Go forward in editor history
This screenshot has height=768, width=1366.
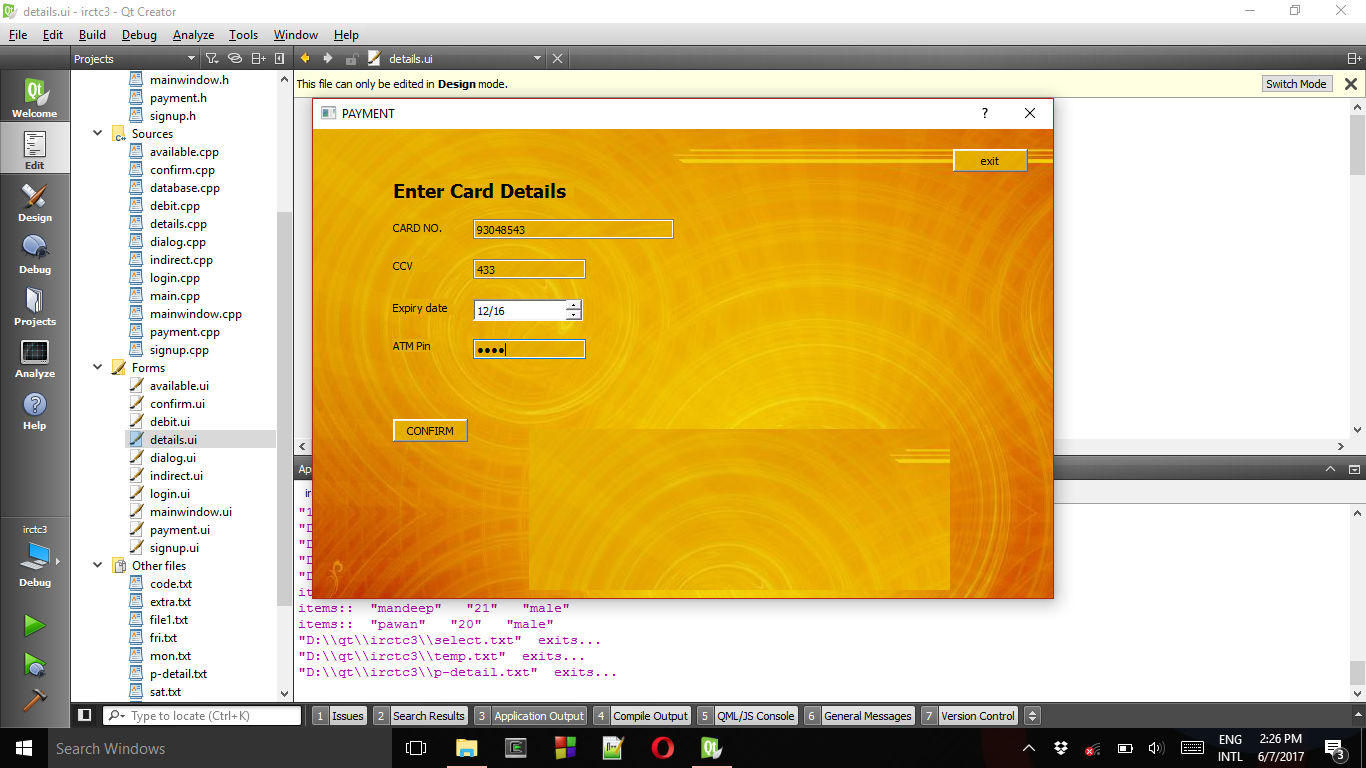(328, 59)
